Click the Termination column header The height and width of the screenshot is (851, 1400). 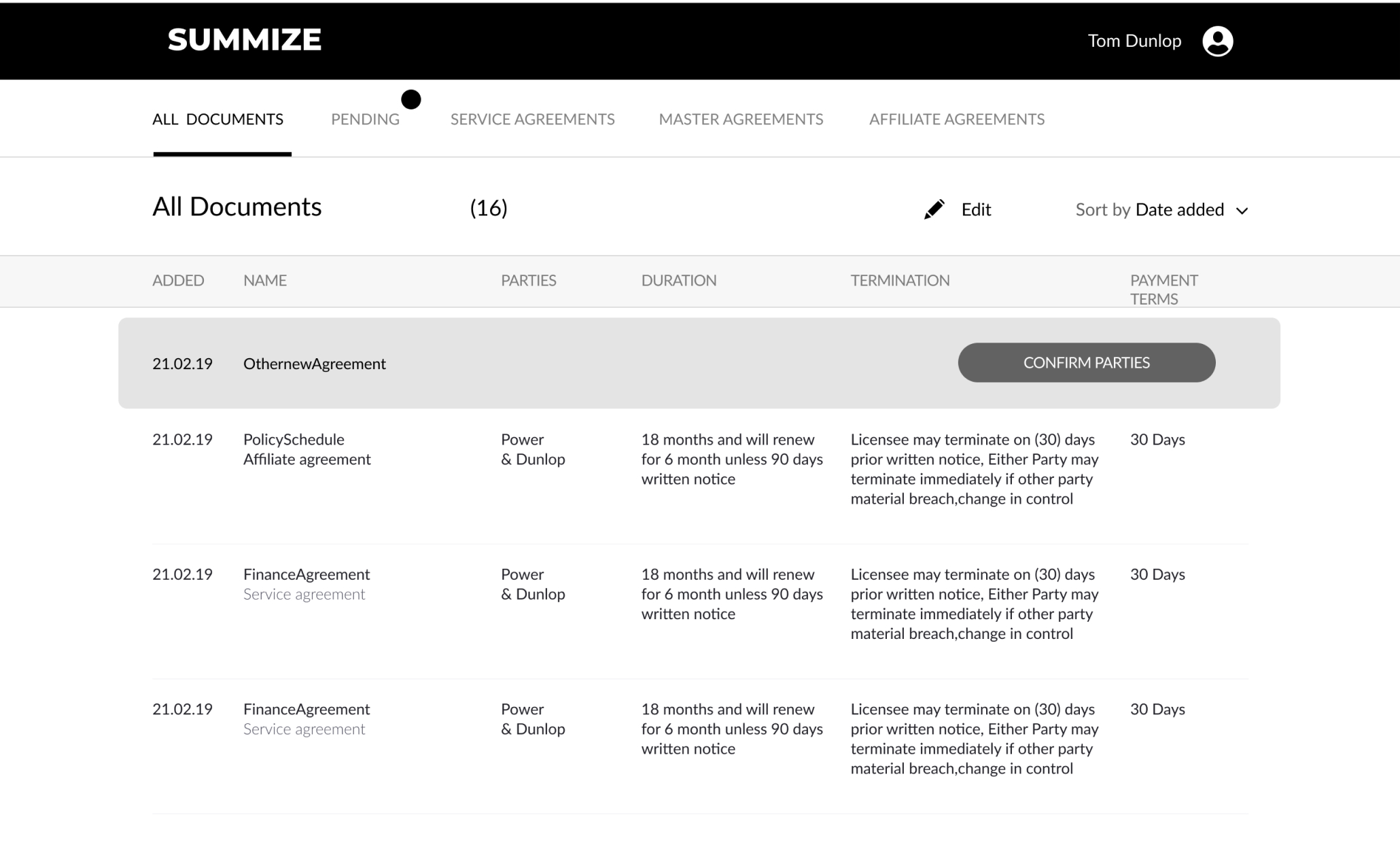tap(900, 280)
